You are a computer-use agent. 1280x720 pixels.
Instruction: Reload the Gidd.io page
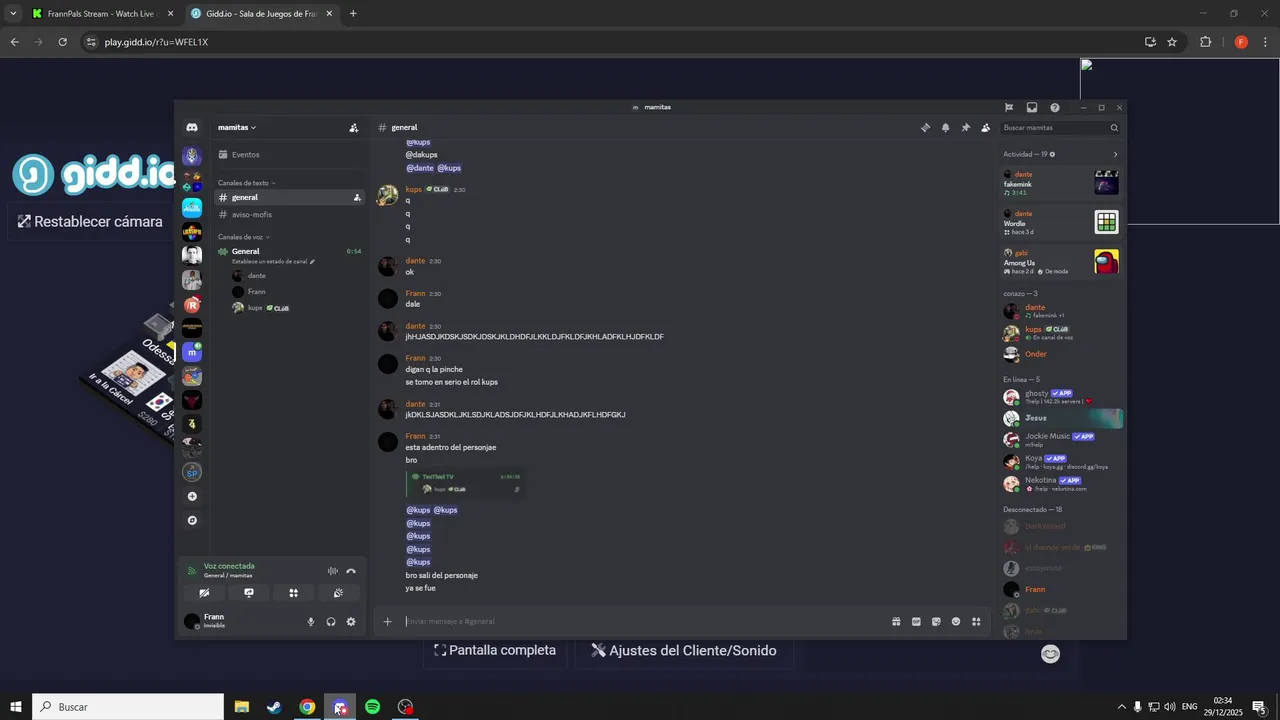click(x=62, y=42)
